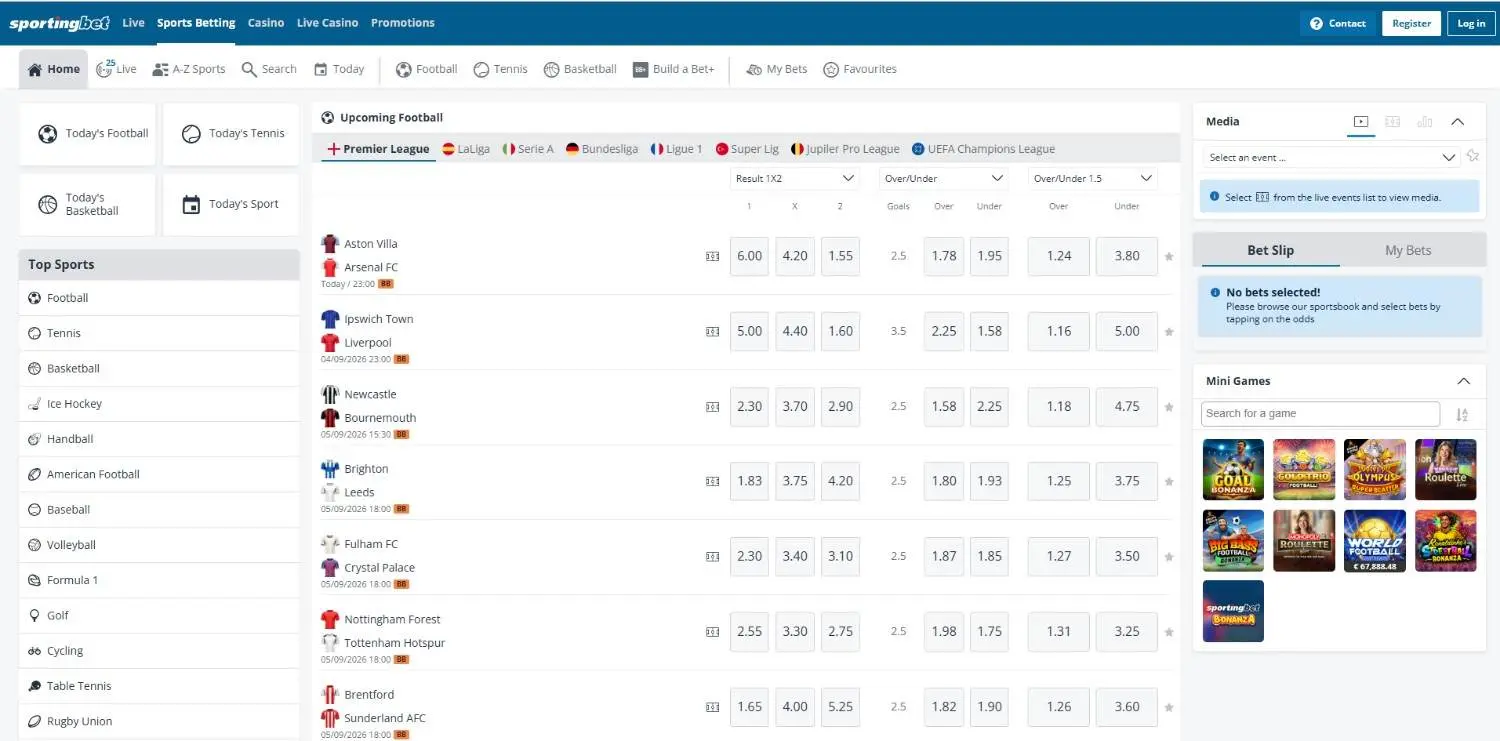Select Liverpool win odds 1.60
Screen dimensions: 1500x741
click(x=841, y=331)
